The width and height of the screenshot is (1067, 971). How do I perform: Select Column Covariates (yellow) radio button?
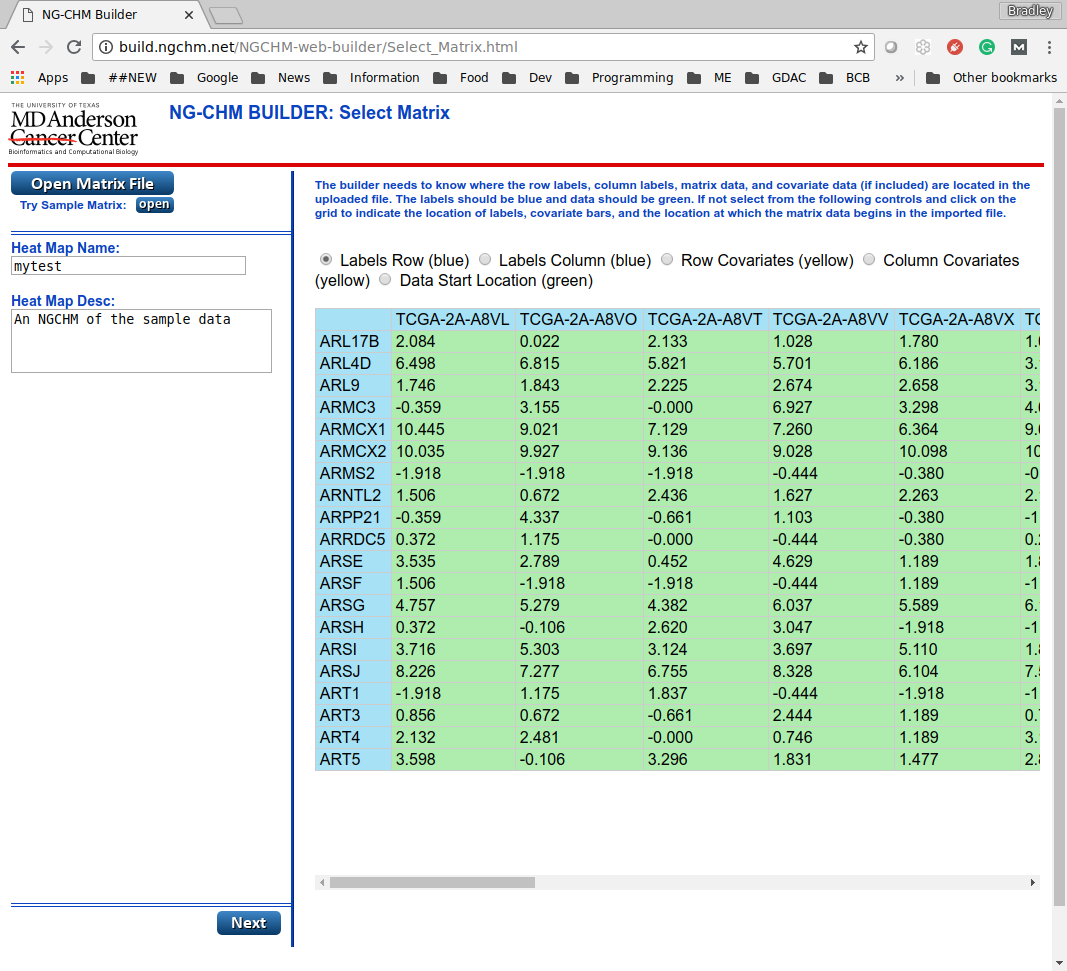tap(869, 259)
